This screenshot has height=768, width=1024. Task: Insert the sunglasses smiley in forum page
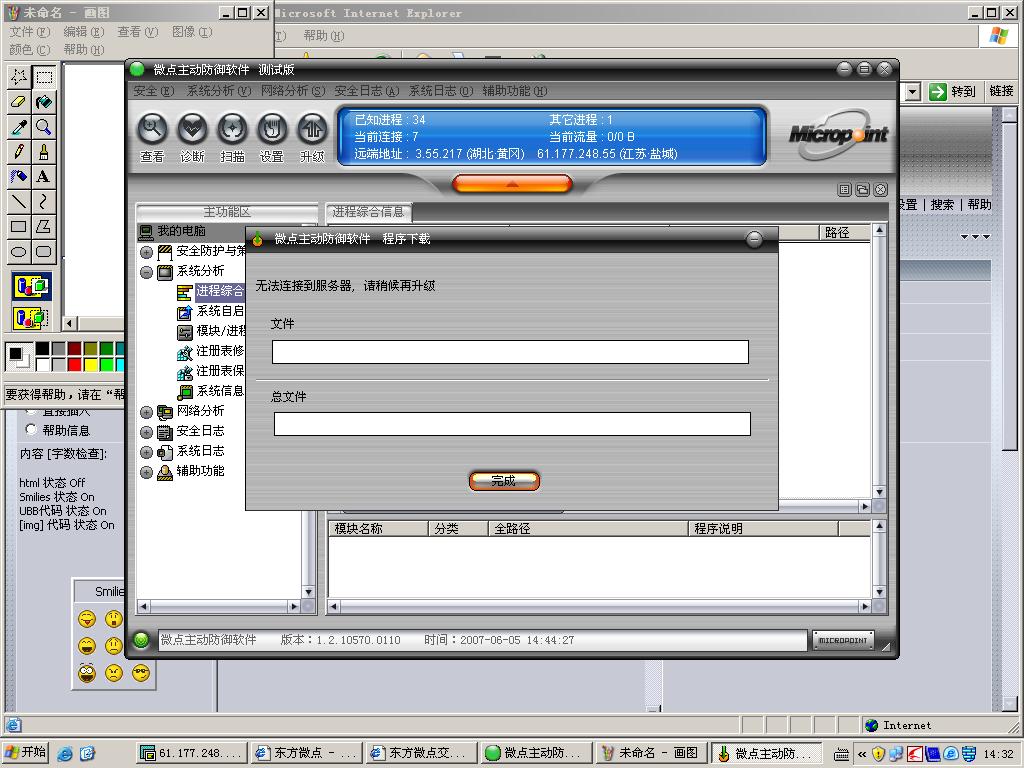(x=141, y=673)
